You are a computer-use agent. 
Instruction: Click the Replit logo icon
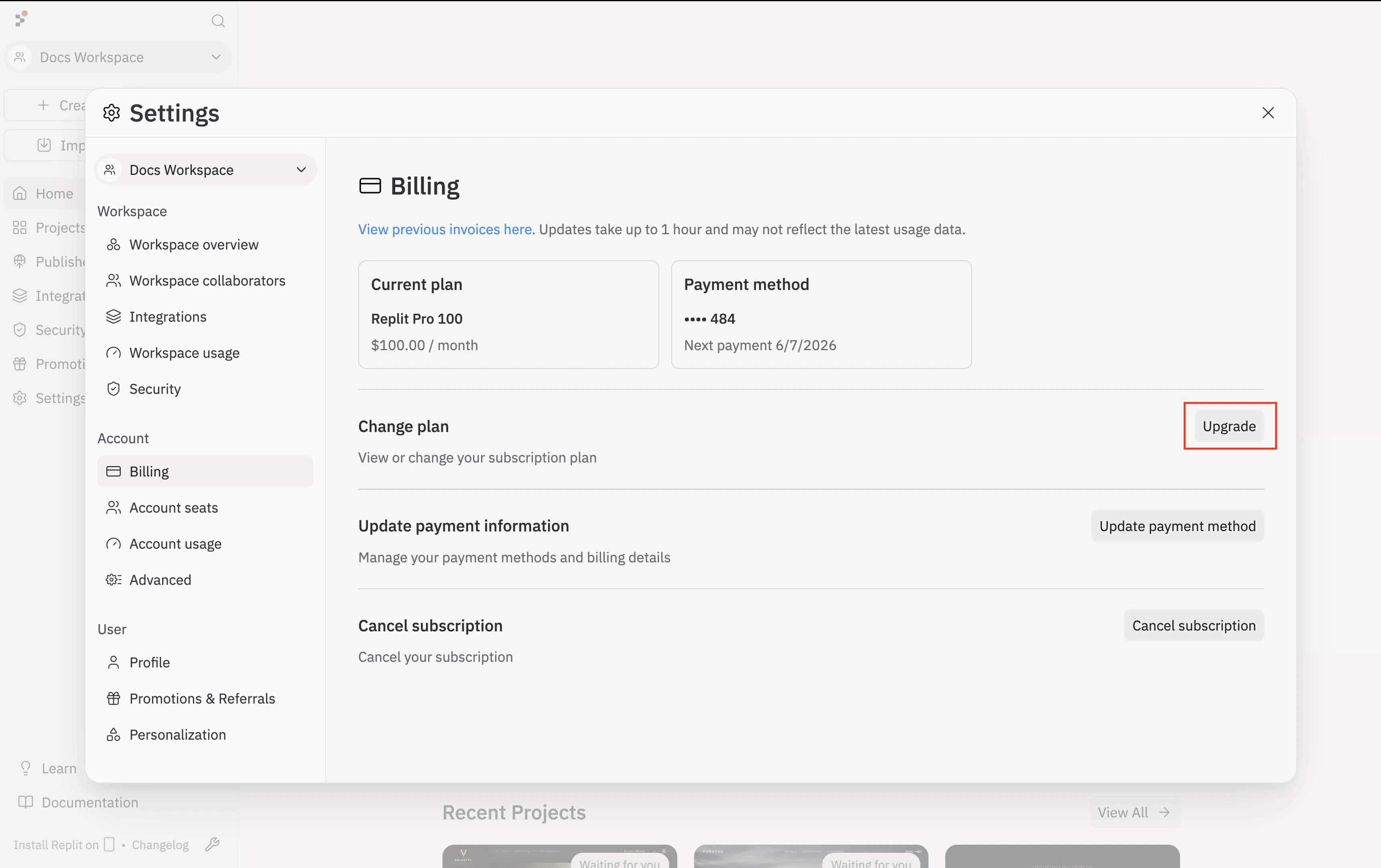point(20,19)
